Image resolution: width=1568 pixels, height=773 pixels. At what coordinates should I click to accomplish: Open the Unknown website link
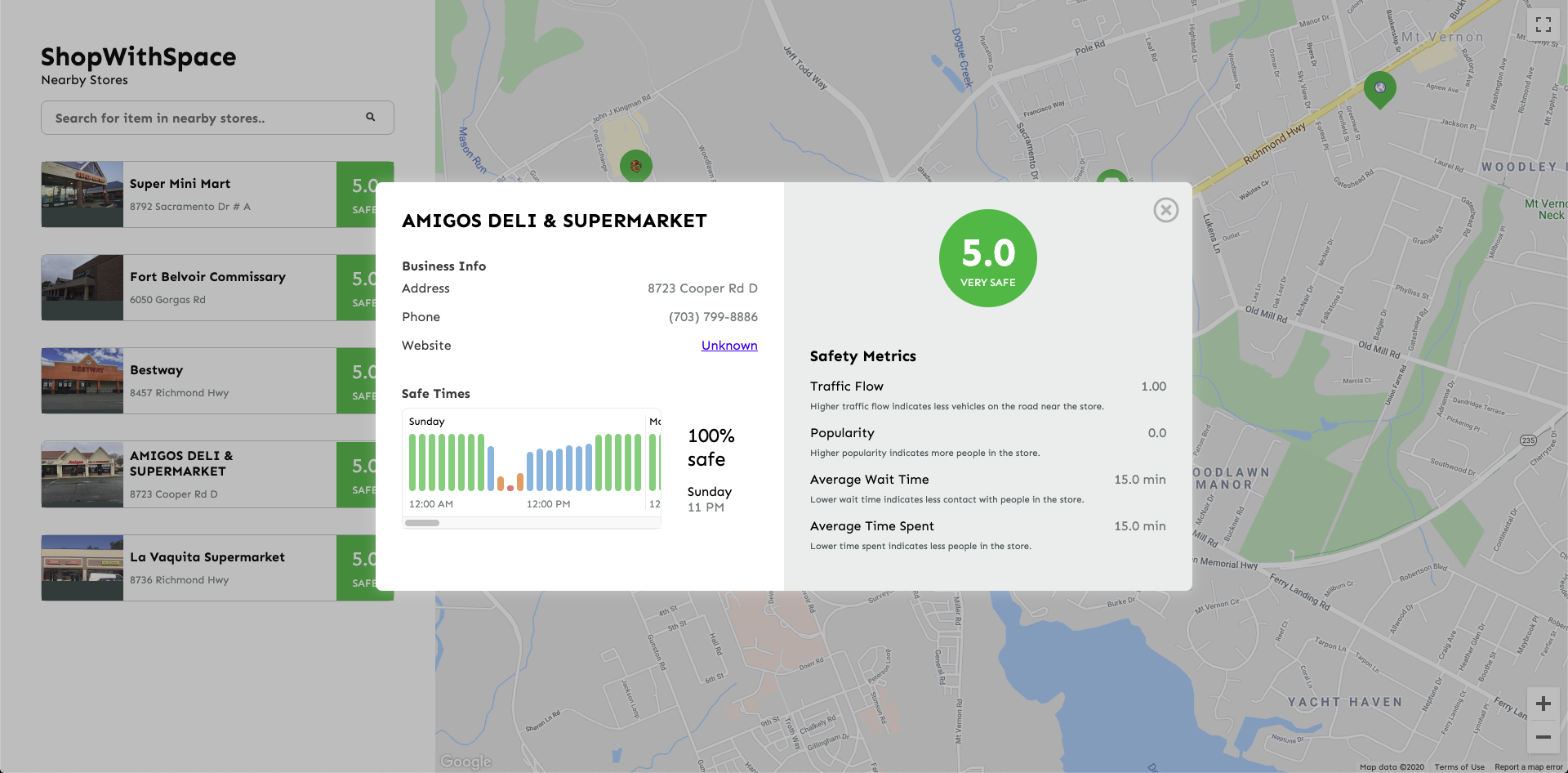tap(729, 346)
